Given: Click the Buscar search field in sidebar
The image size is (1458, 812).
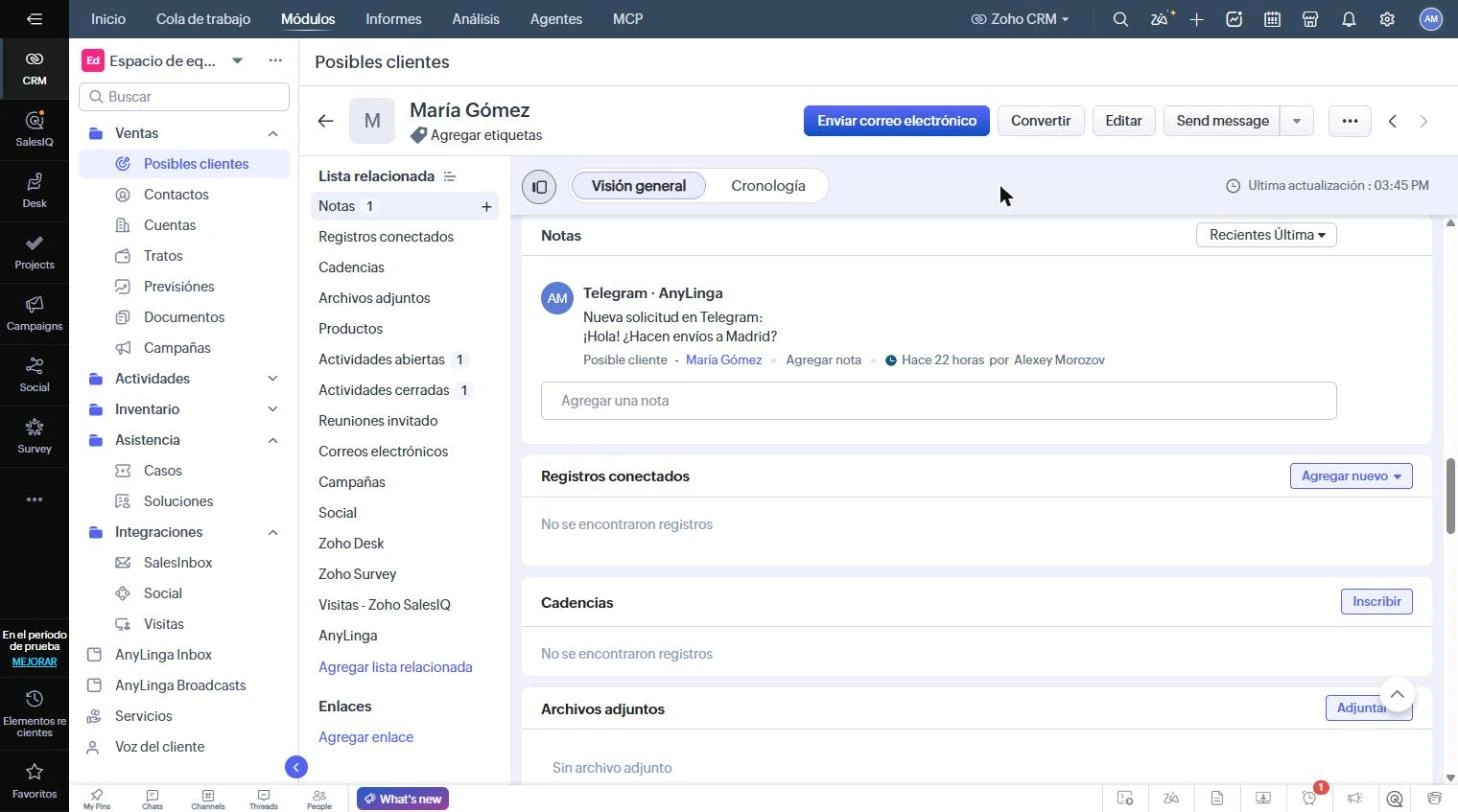Looking at the screenshot, I should click(184, 97).
